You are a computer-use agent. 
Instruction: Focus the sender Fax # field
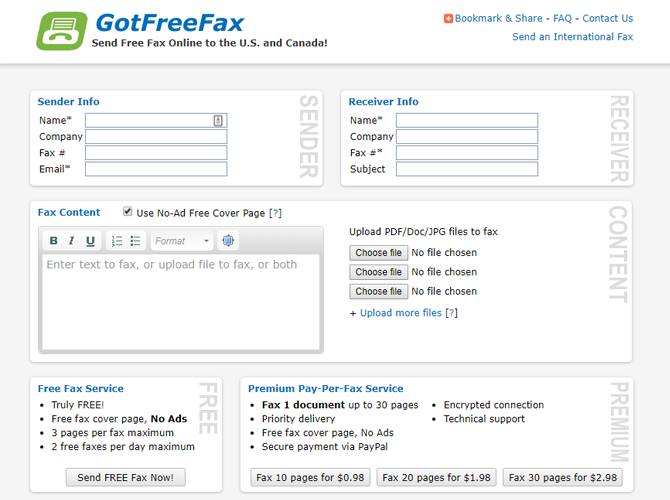pos(156,153)
